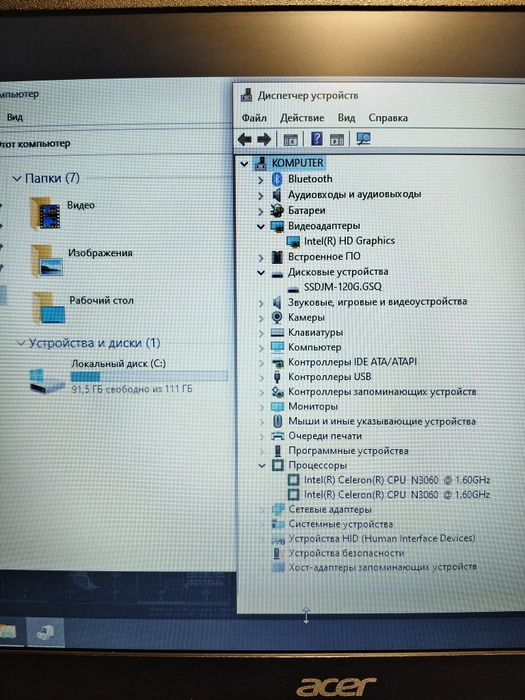Select the Компьютер category row
Screen dimensions: 525x700
[x=314, y=347]
